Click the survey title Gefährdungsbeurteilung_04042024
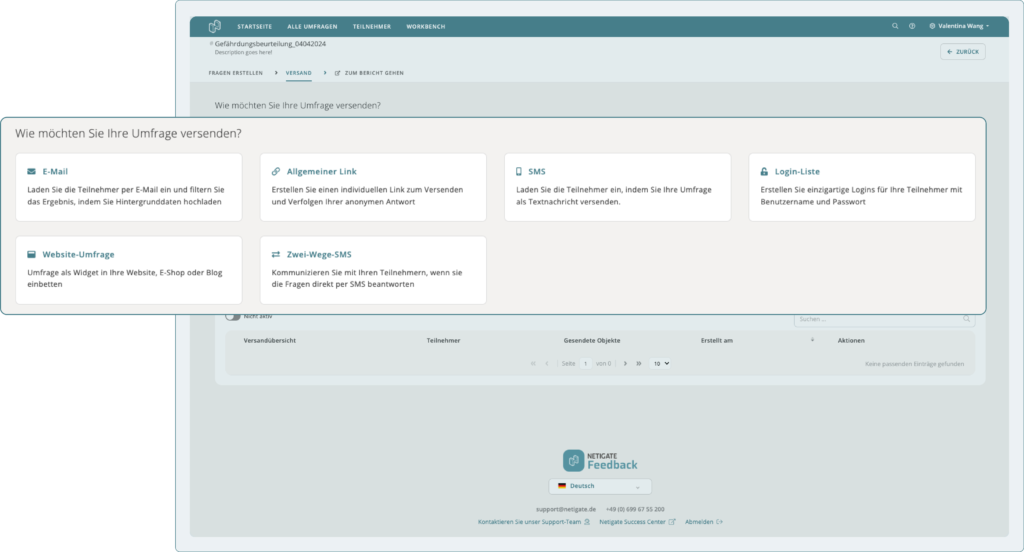The image size is (1024, 552). [270, 44]
